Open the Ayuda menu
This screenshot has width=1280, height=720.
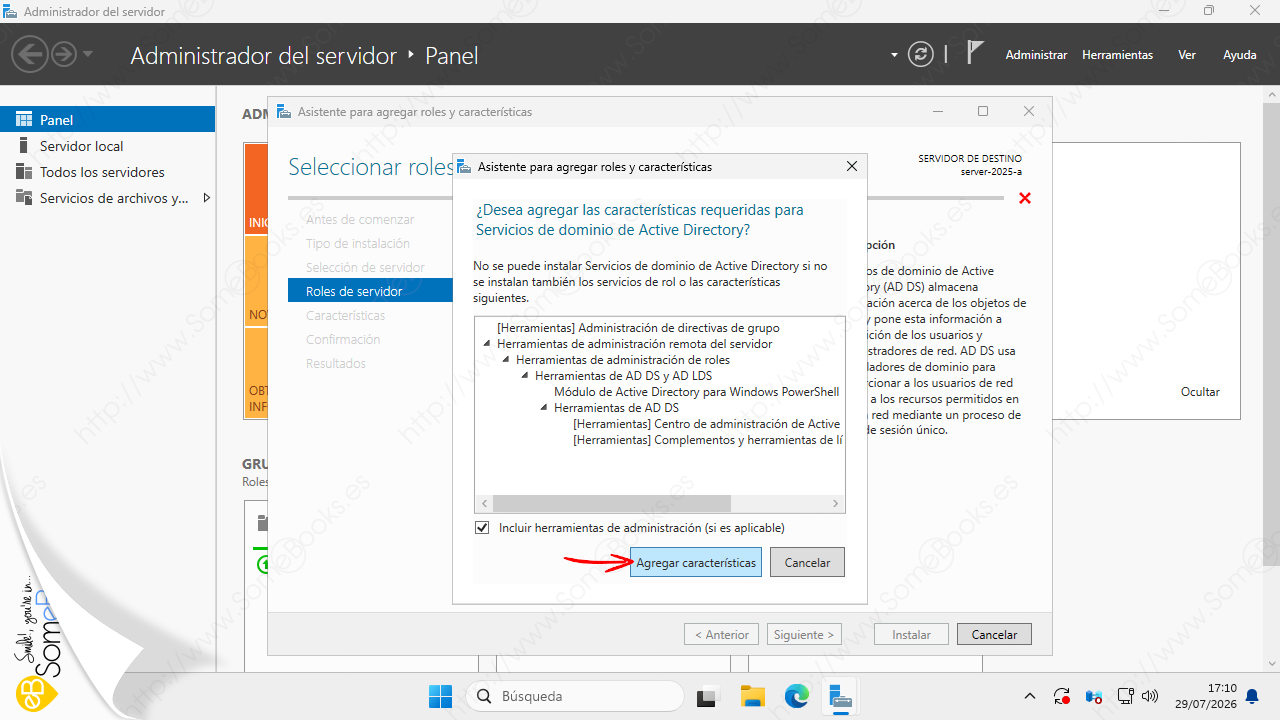[x=1240, y=55]
